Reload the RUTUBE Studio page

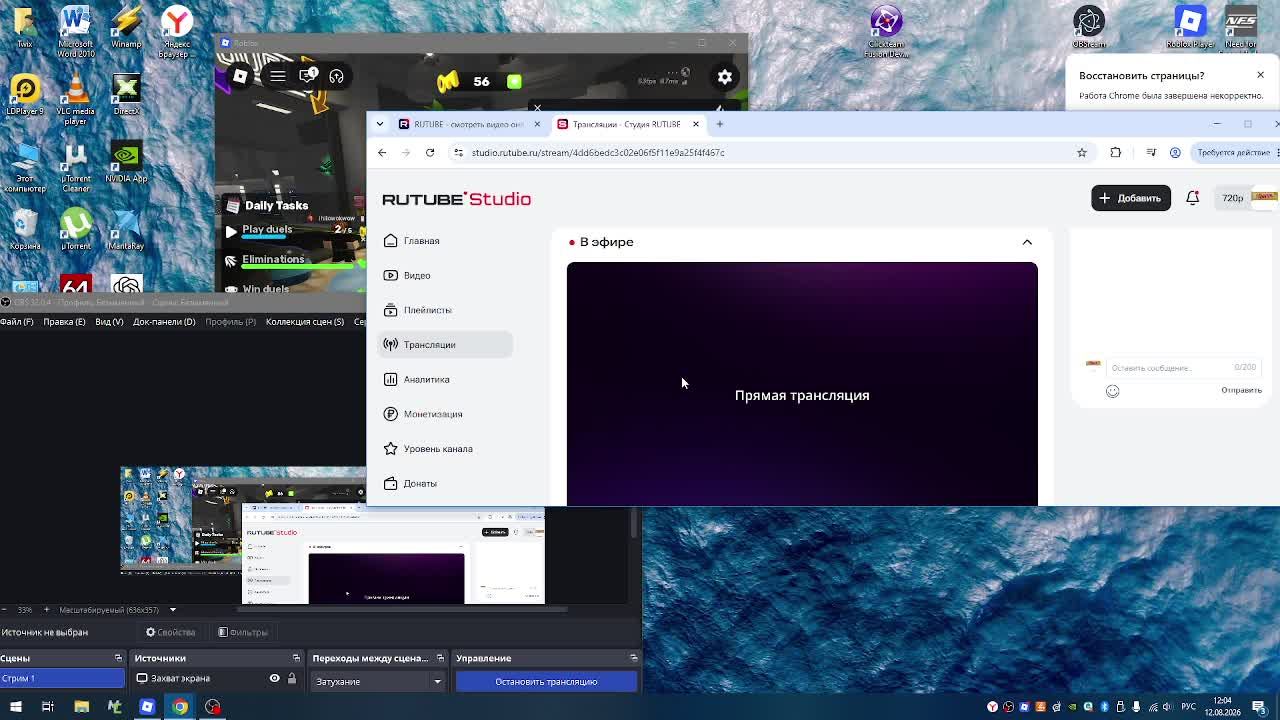pos(430,152)
